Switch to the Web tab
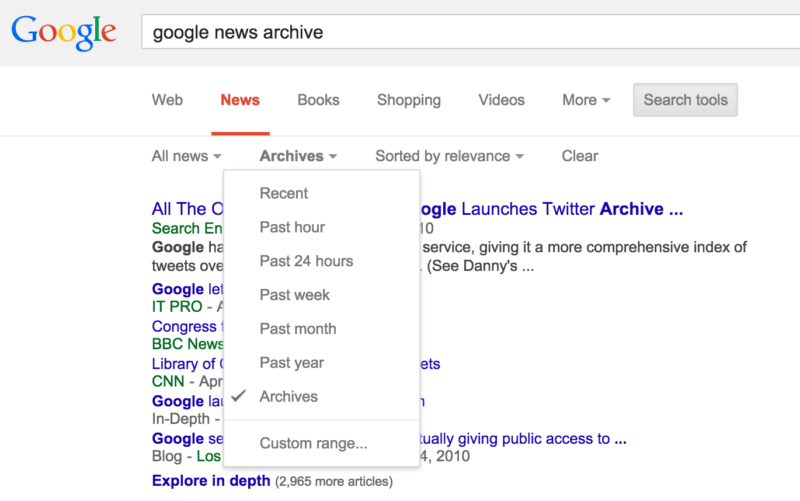 [167, 100]
